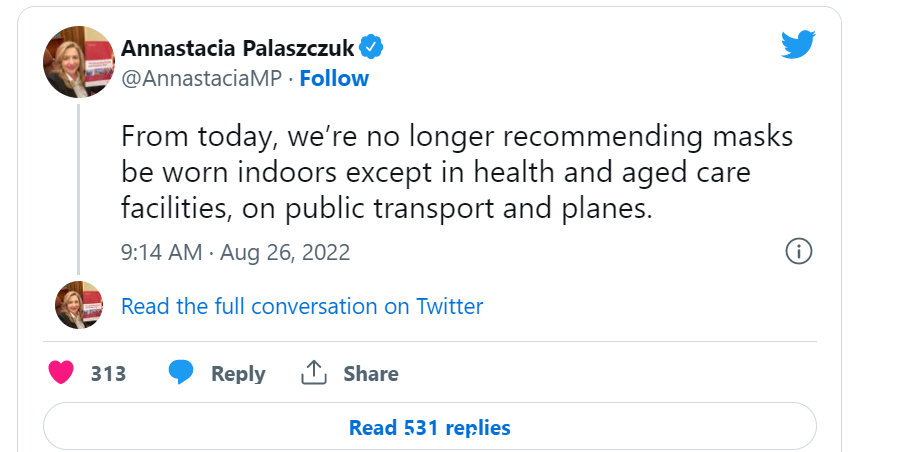Click the vertical thread line below avatar
907x452 pixels.
79,189
